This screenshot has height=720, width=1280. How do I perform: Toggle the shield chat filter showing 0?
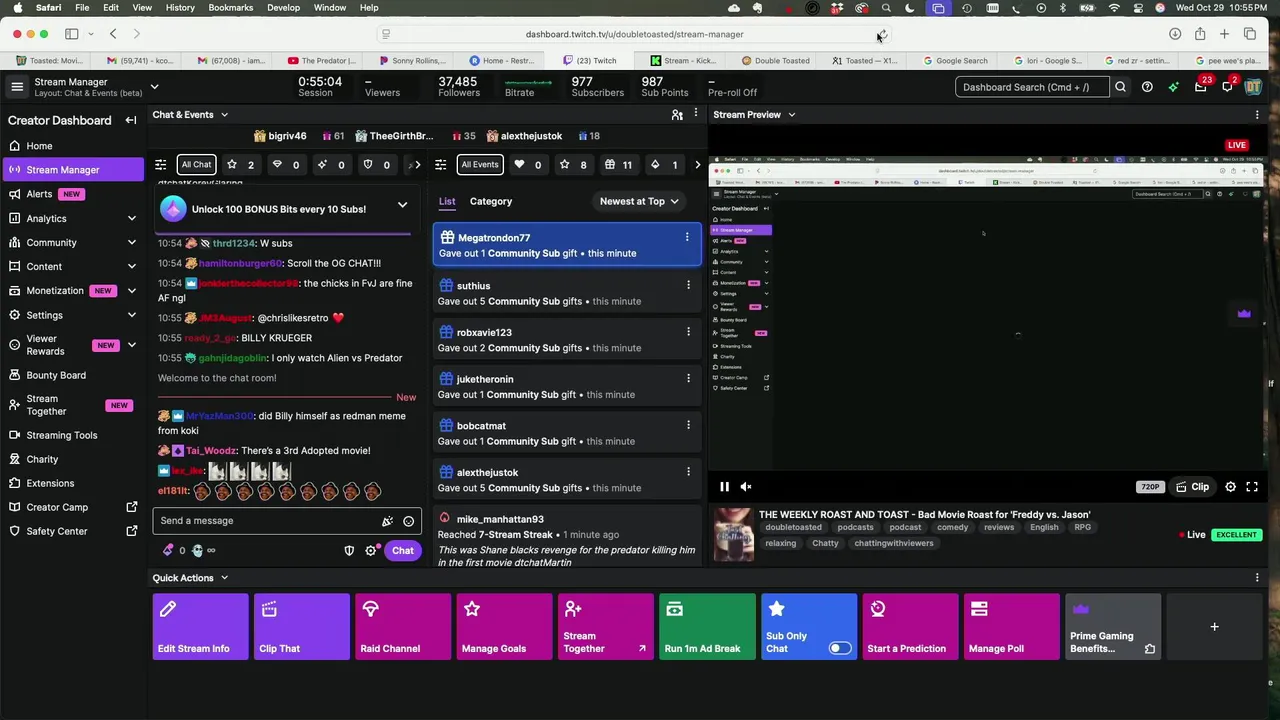click(x=377, y=165)
